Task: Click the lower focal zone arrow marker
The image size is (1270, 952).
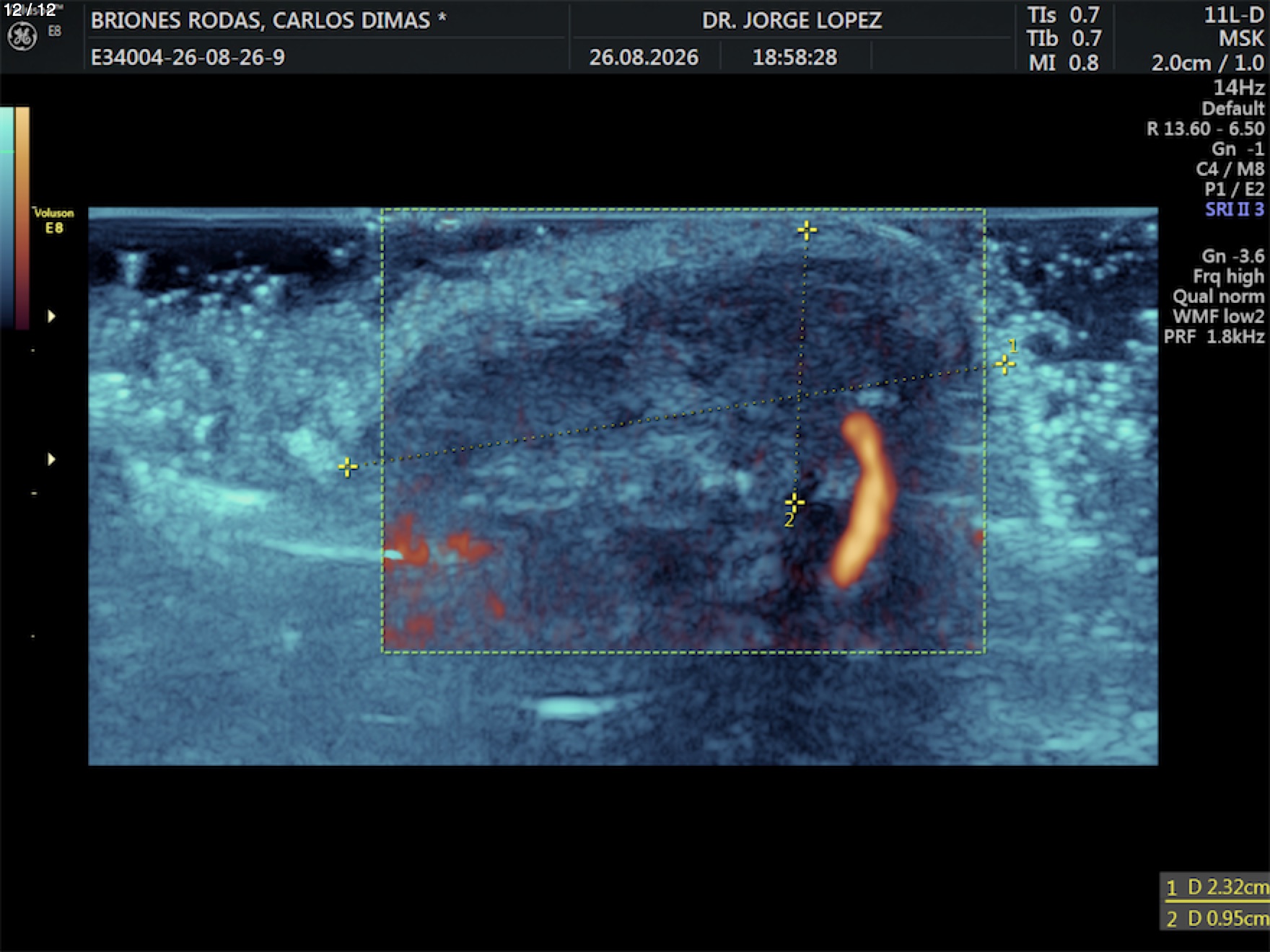Action: tap(51, 459)
